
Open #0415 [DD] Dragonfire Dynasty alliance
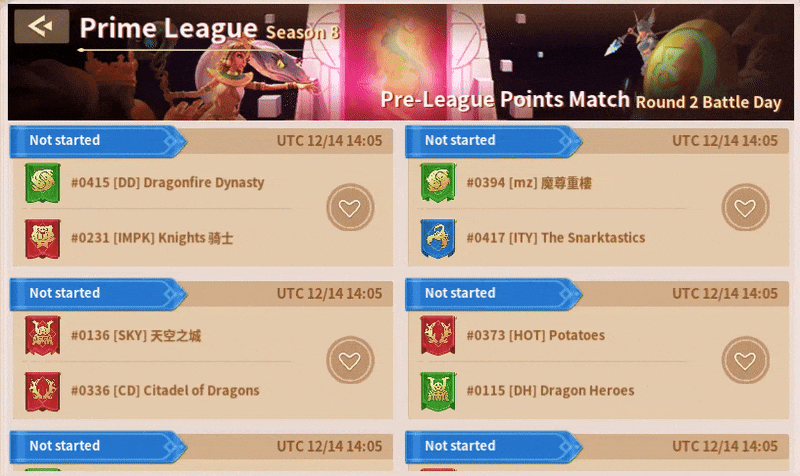(167, 183)
